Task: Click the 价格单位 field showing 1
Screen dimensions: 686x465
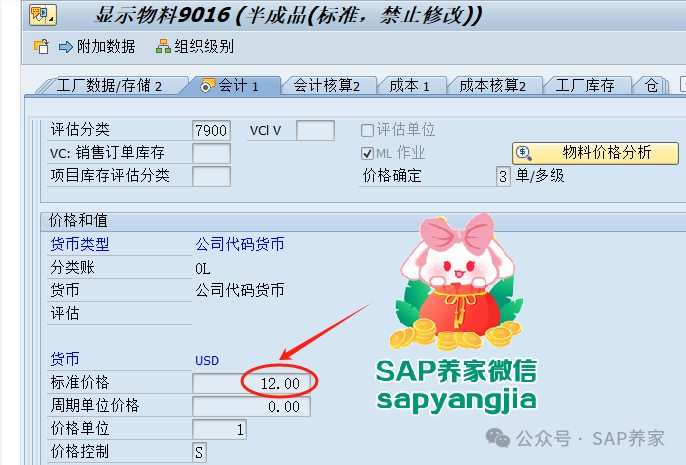Action: tap(220, 430)
